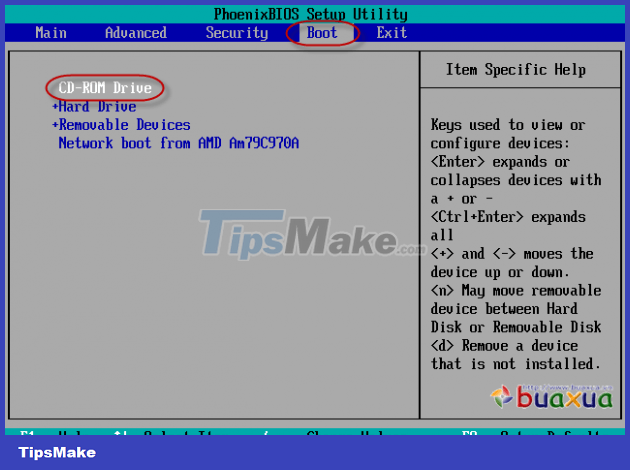Open the Security tab
This screenshot has height=470, width=630.
237,33
